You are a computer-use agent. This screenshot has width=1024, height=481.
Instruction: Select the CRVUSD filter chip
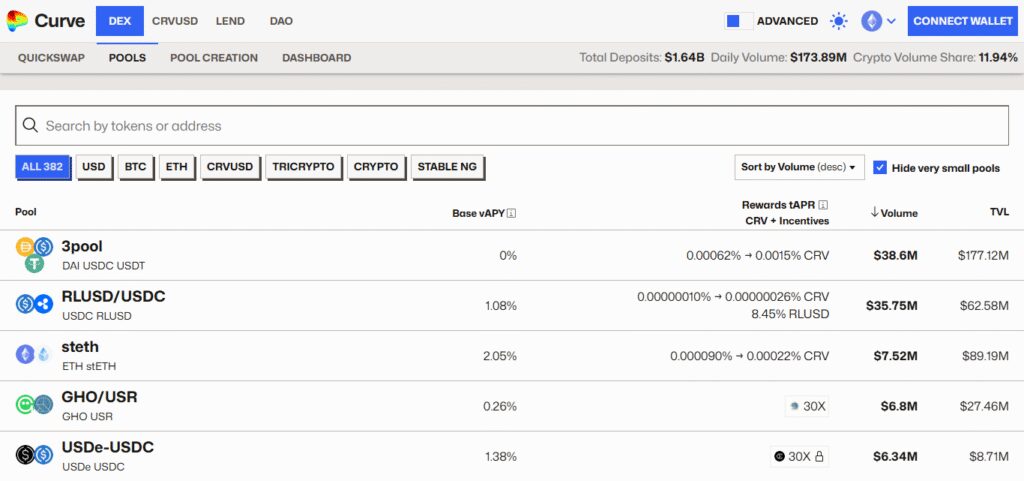[x=230, y=167]
